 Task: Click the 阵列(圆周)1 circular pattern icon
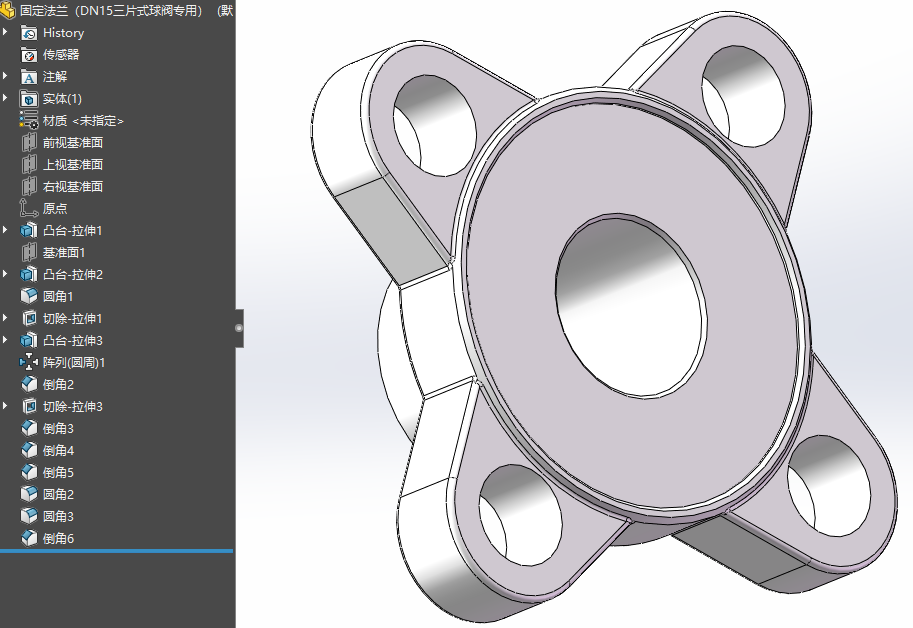point(29,362)
